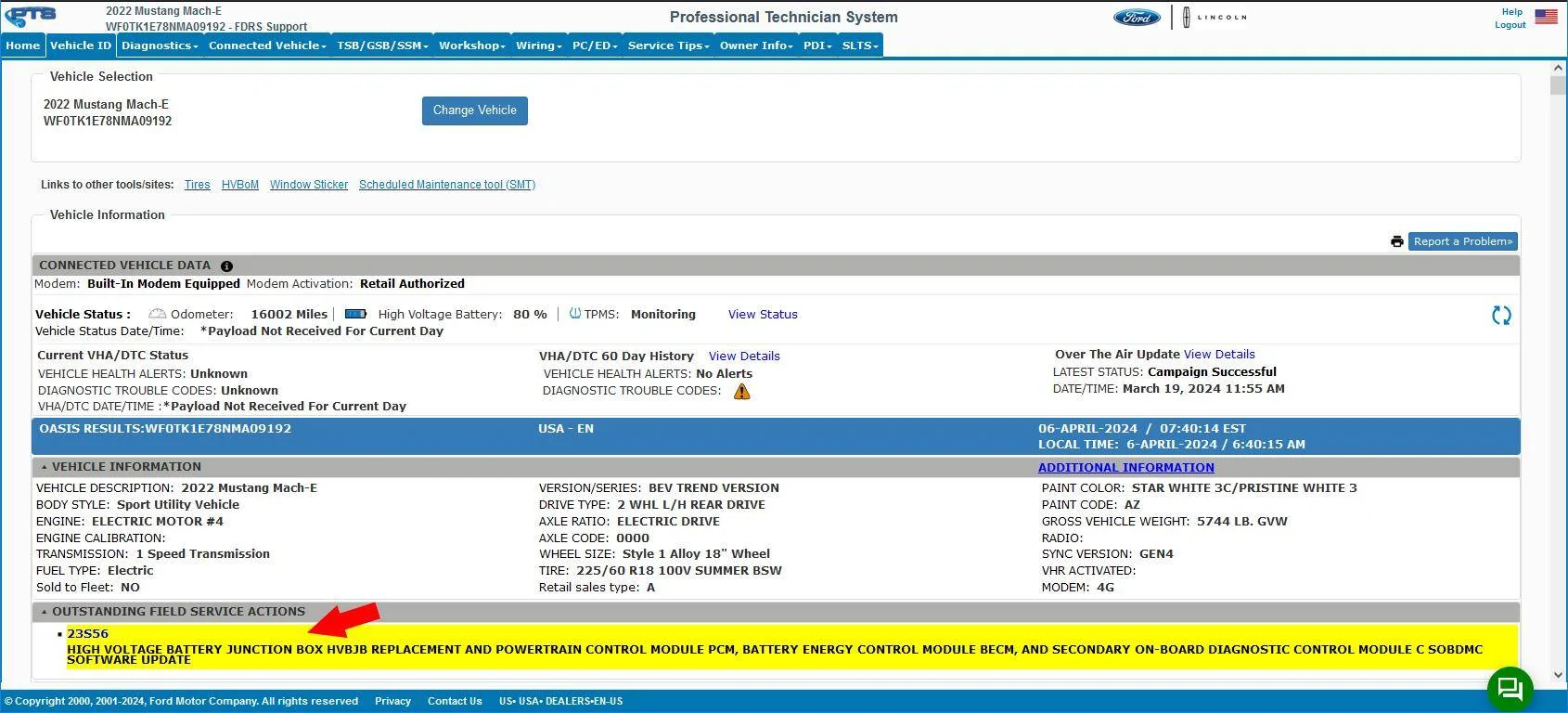This screenshot has height=713, width=1568.
Task: Click the US-USA-DEALERS-EN-US footer text
Action: [x=560, y=701]
